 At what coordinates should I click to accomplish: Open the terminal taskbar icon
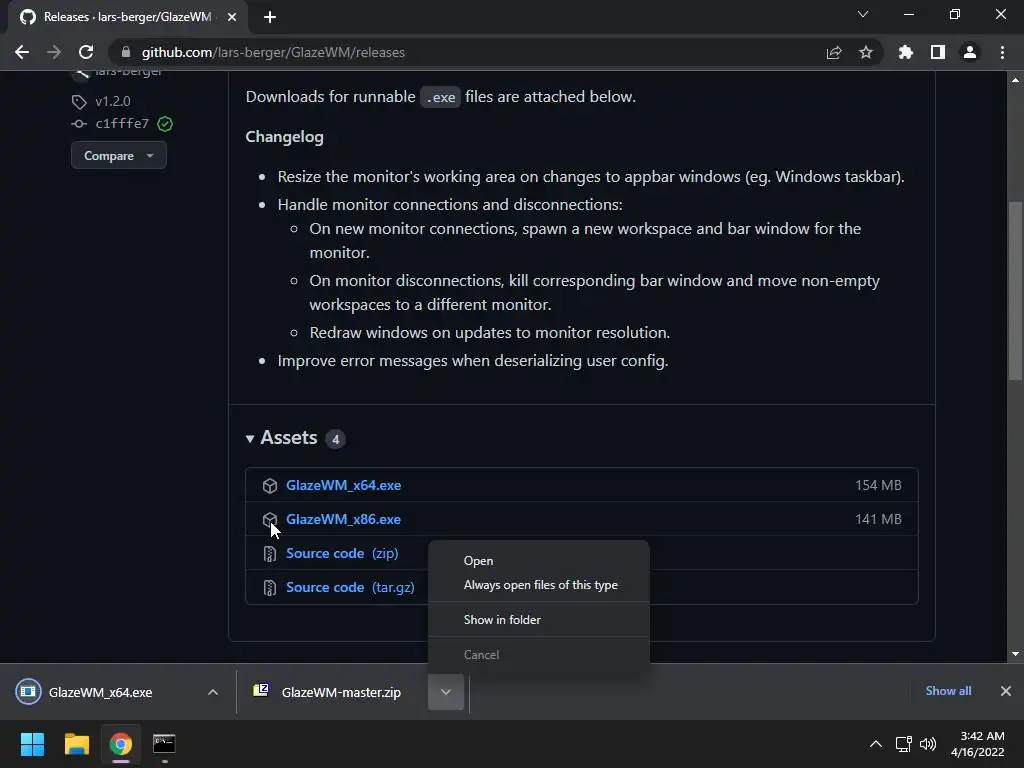164,744
